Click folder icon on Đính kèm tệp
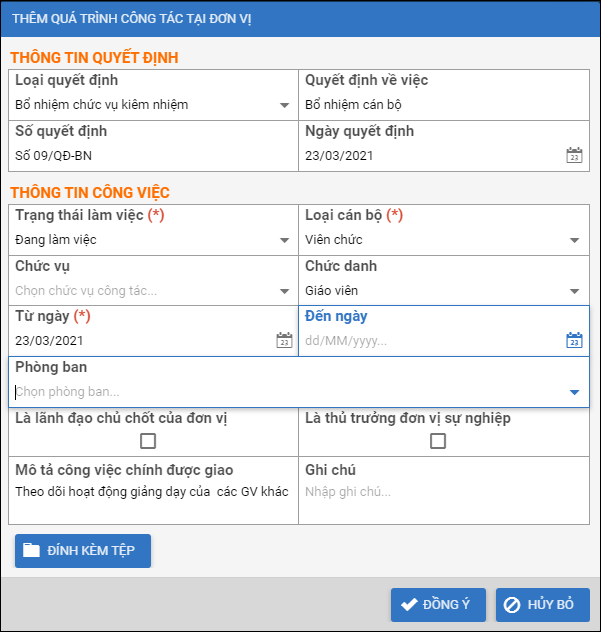601x632 pixels. tap(32, 551)
